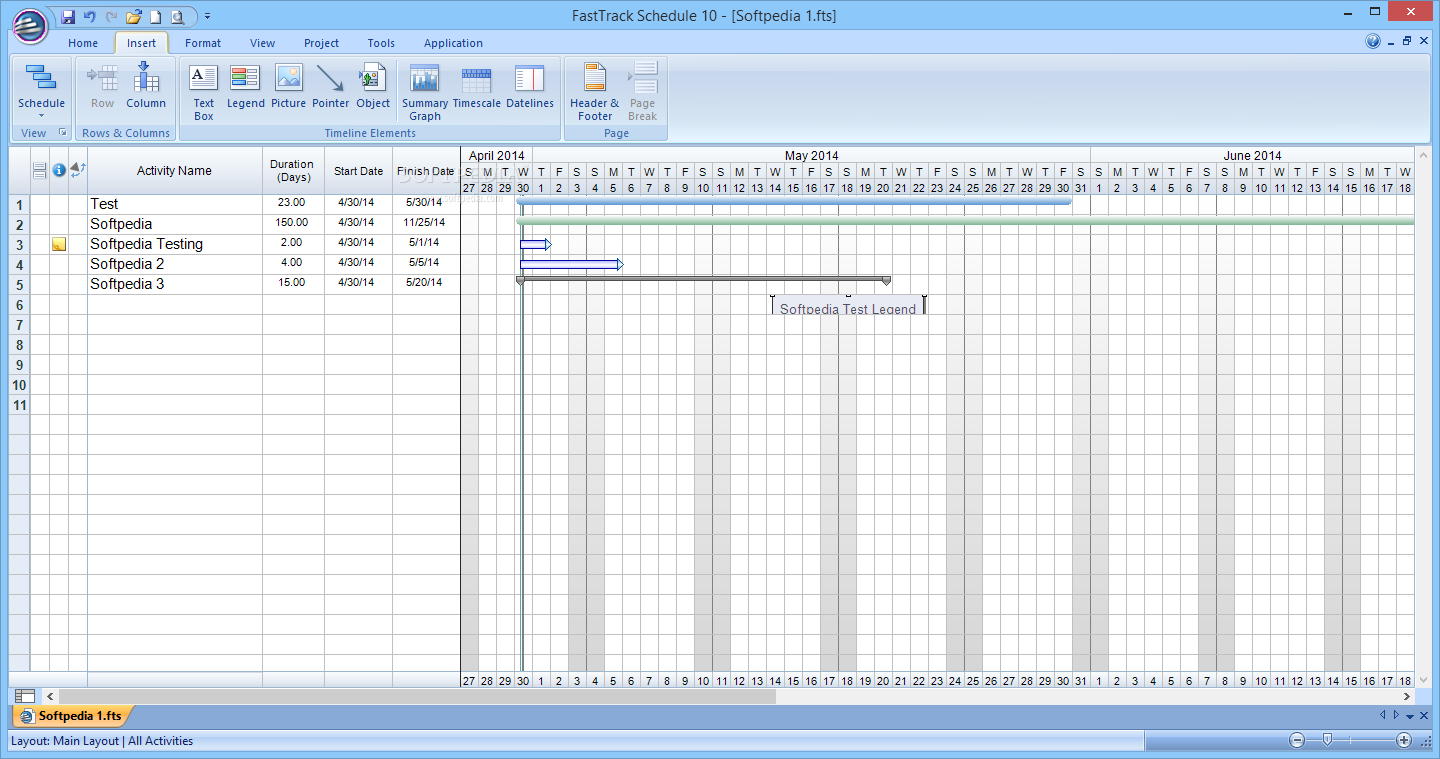Click the June 2014 timescale header
Viewport: 1440px width, 759px height.
tap(1252, 155)
